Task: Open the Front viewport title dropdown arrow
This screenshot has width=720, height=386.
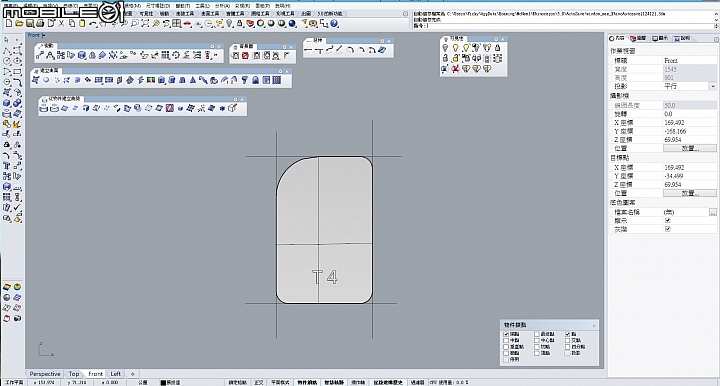Action: click(x=44, y=35)
